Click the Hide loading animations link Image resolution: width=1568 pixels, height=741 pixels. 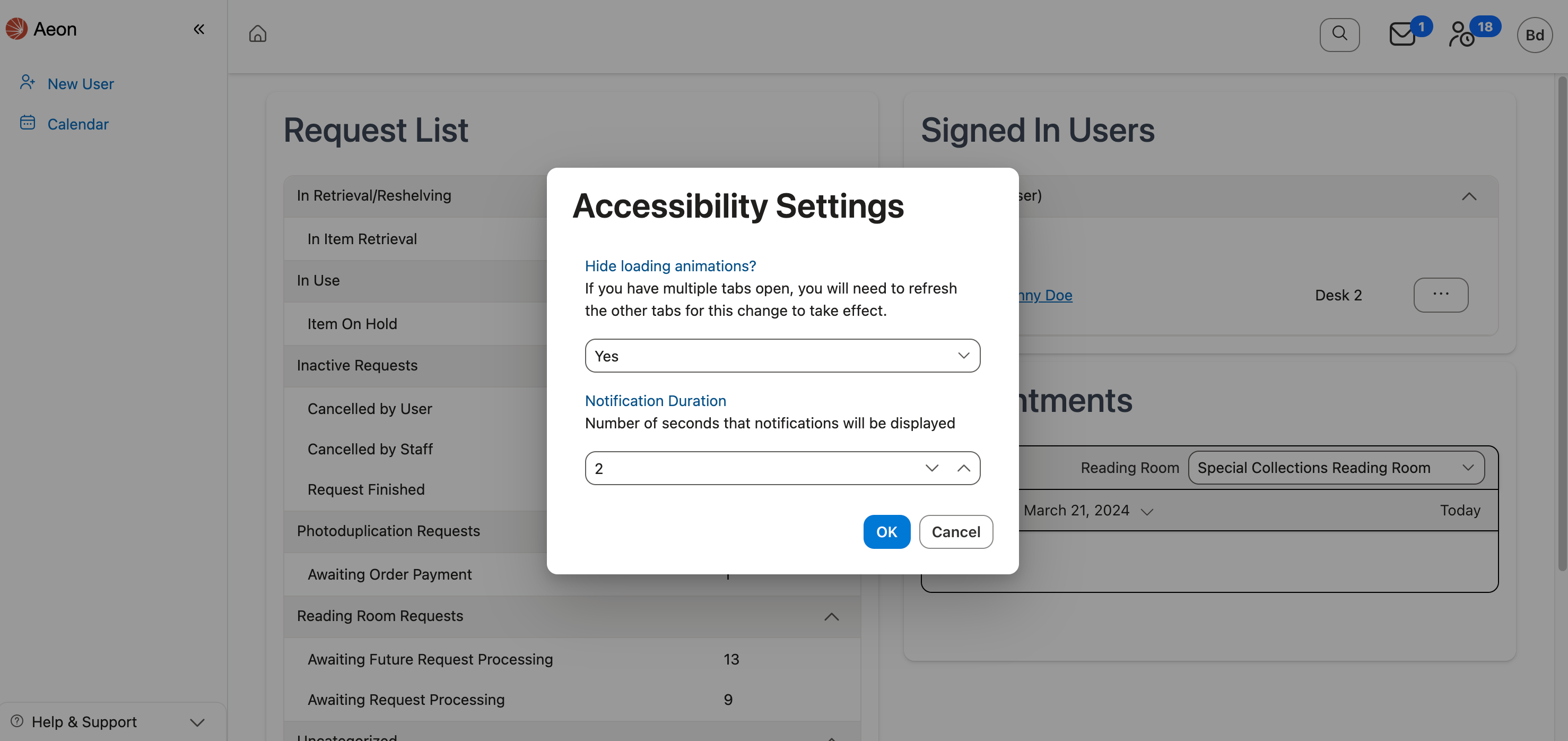click(x=670, y=265)
